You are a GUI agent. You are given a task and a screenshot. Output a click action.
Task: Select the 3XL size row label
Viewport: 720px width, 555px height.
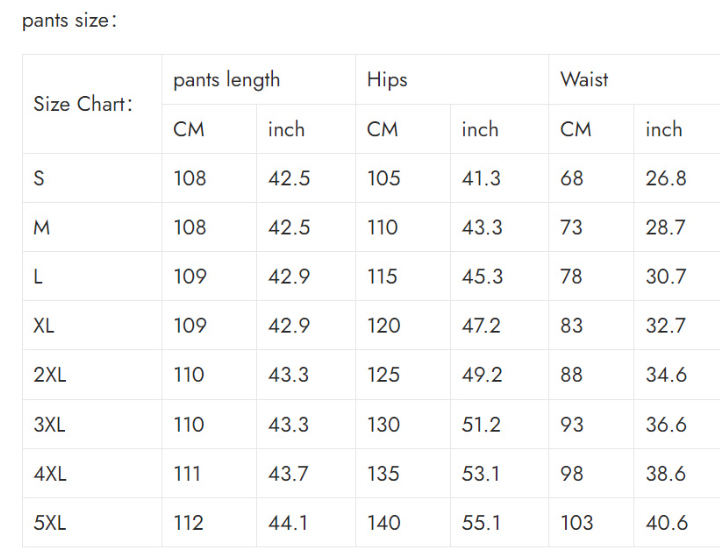(x=49, y=424)
